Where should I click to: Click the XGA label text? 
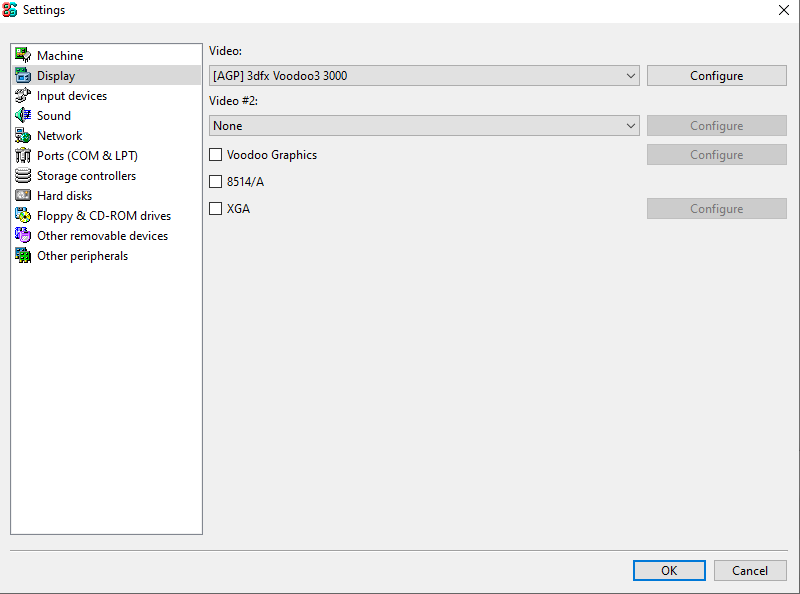coord(238,209)
